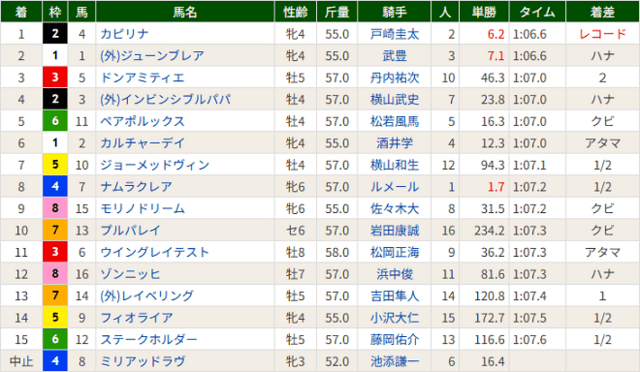The width and height of the screenshot is (640, 372).
Task: Open jockey link 酒井学
Action: (394, 143)
